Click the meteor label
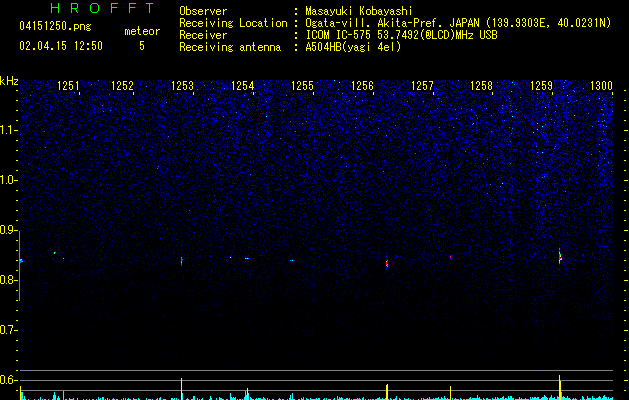This screenshot has height=400, width=629. pyautogui.click(x=142, y=31)
